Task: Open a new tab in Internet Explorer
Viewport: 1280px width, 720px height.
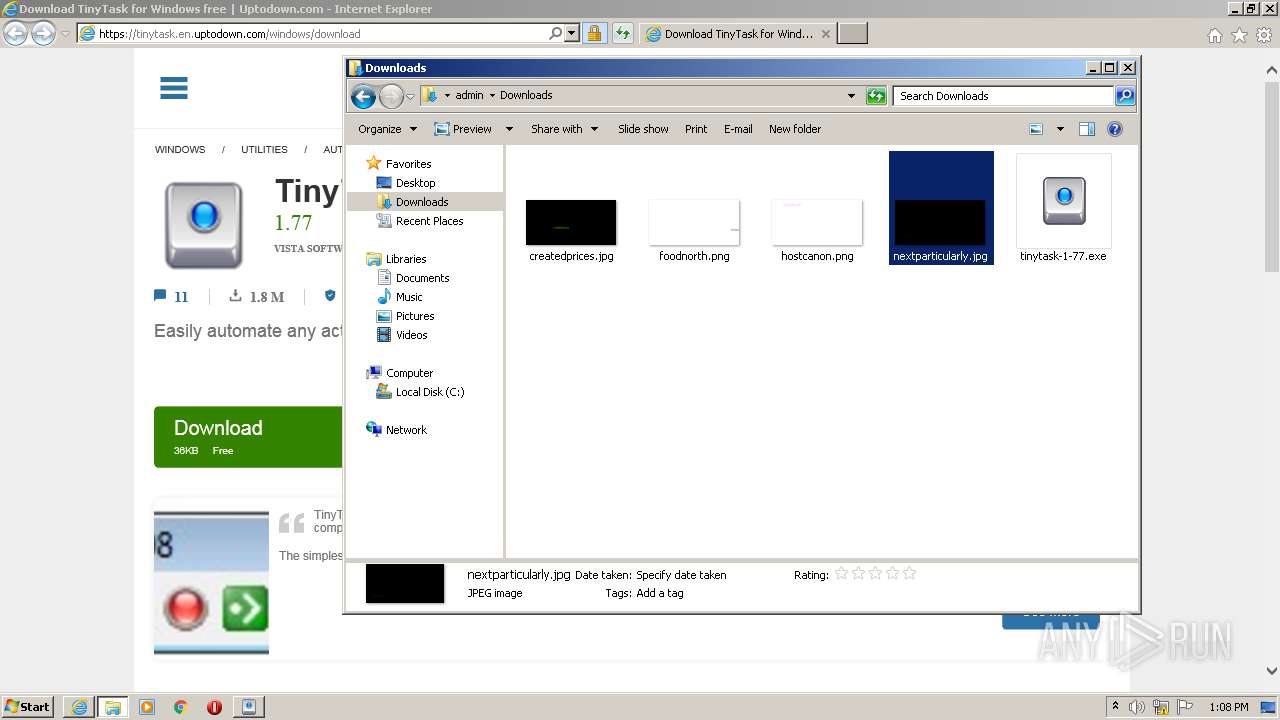Action: tap(852, 34)
